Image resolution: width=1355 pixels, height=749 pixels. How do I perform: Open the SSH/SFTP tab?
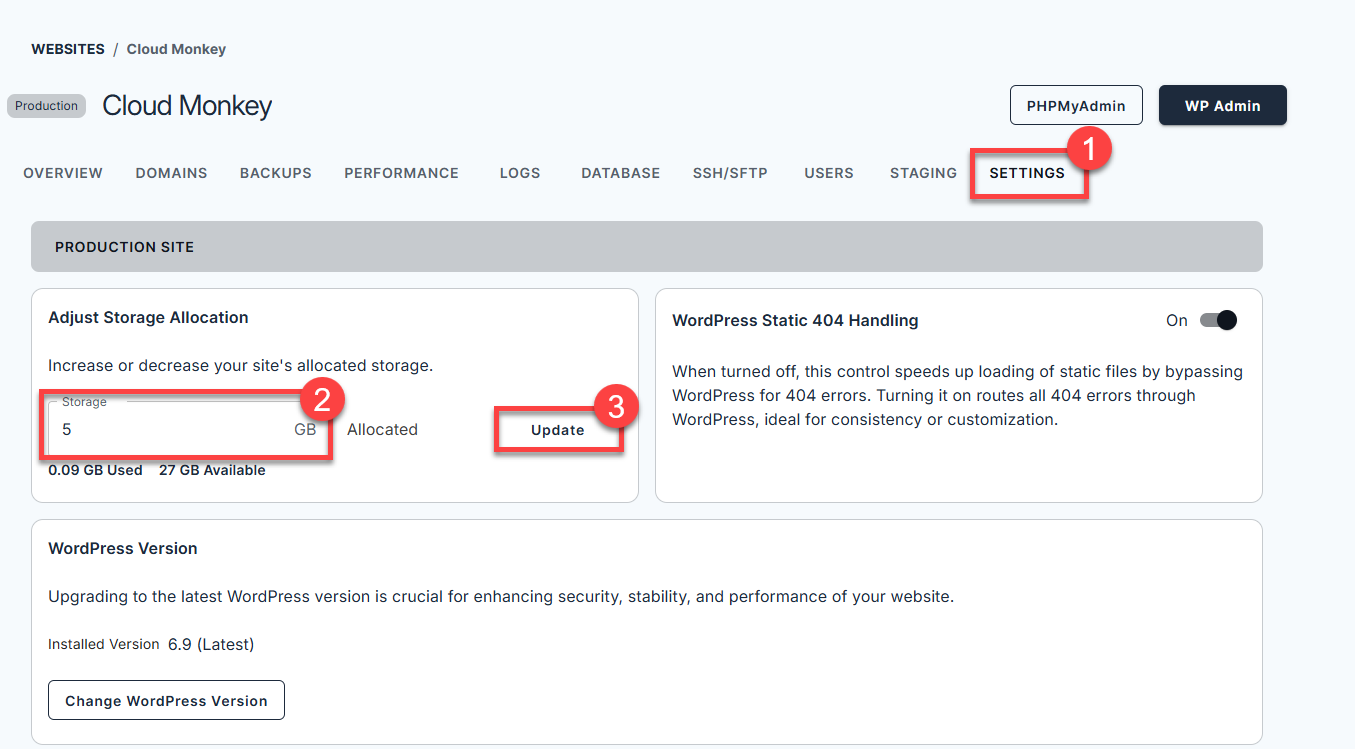coord(730,172)
